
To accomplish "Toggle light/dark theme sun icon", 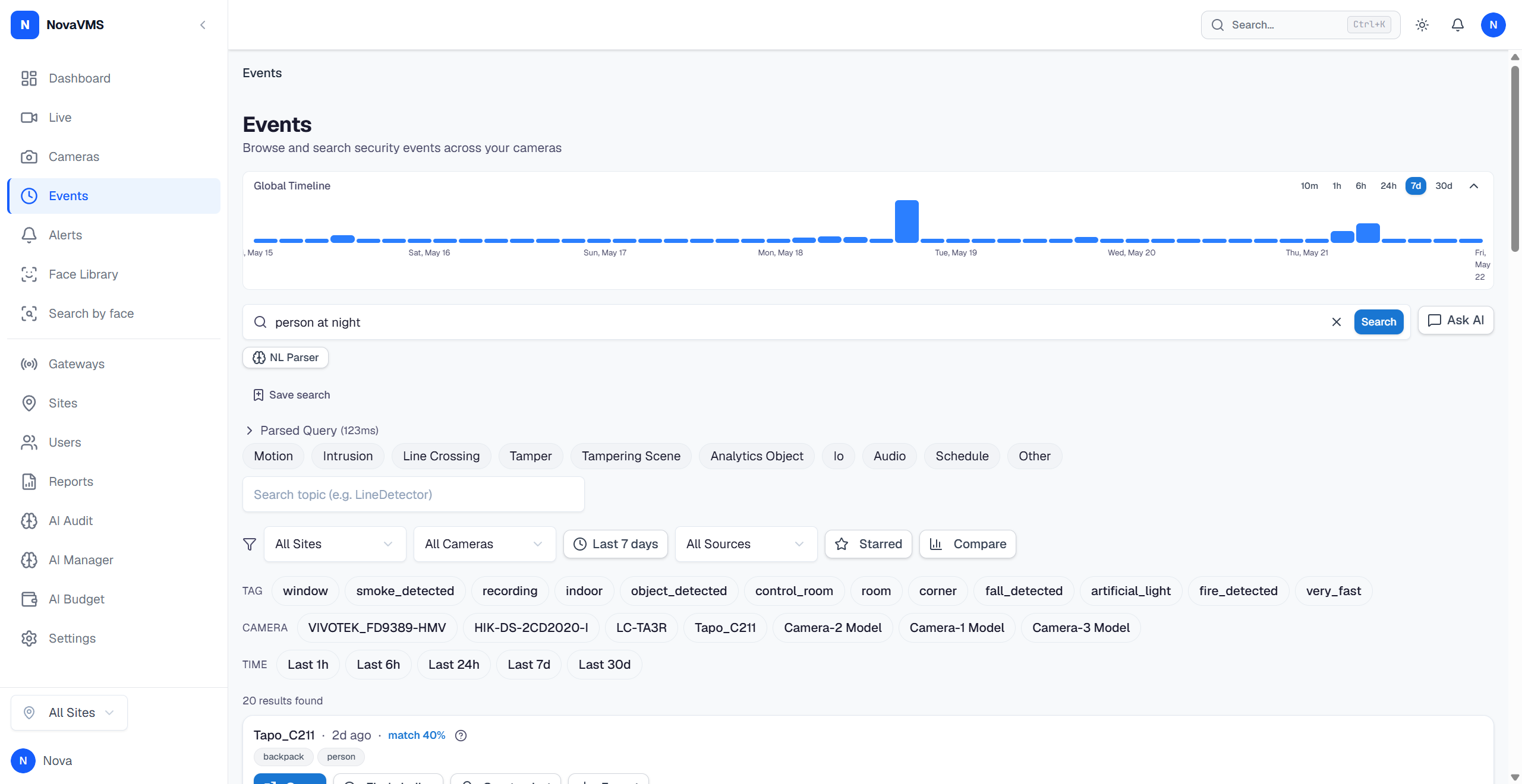I will (1422, 25).
